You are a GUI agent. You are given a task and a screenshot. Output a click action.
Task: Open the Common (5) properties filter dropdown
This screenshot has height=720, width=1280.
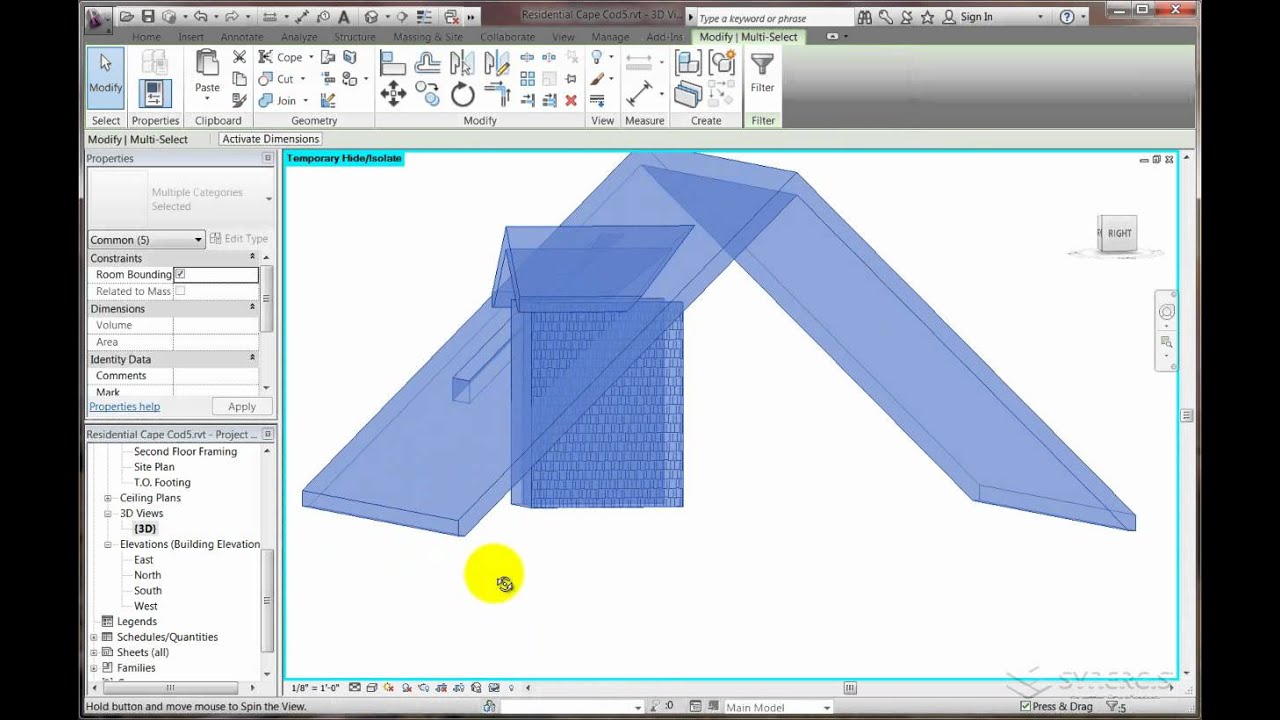(x=196, y=239)
